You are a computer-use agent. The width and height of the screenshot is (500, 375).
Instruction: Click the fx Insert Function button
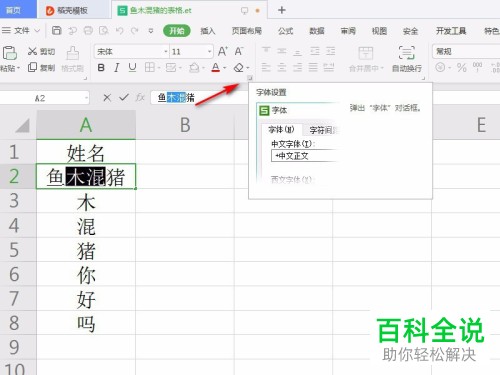pyautogui.click(x=140, y=98)
